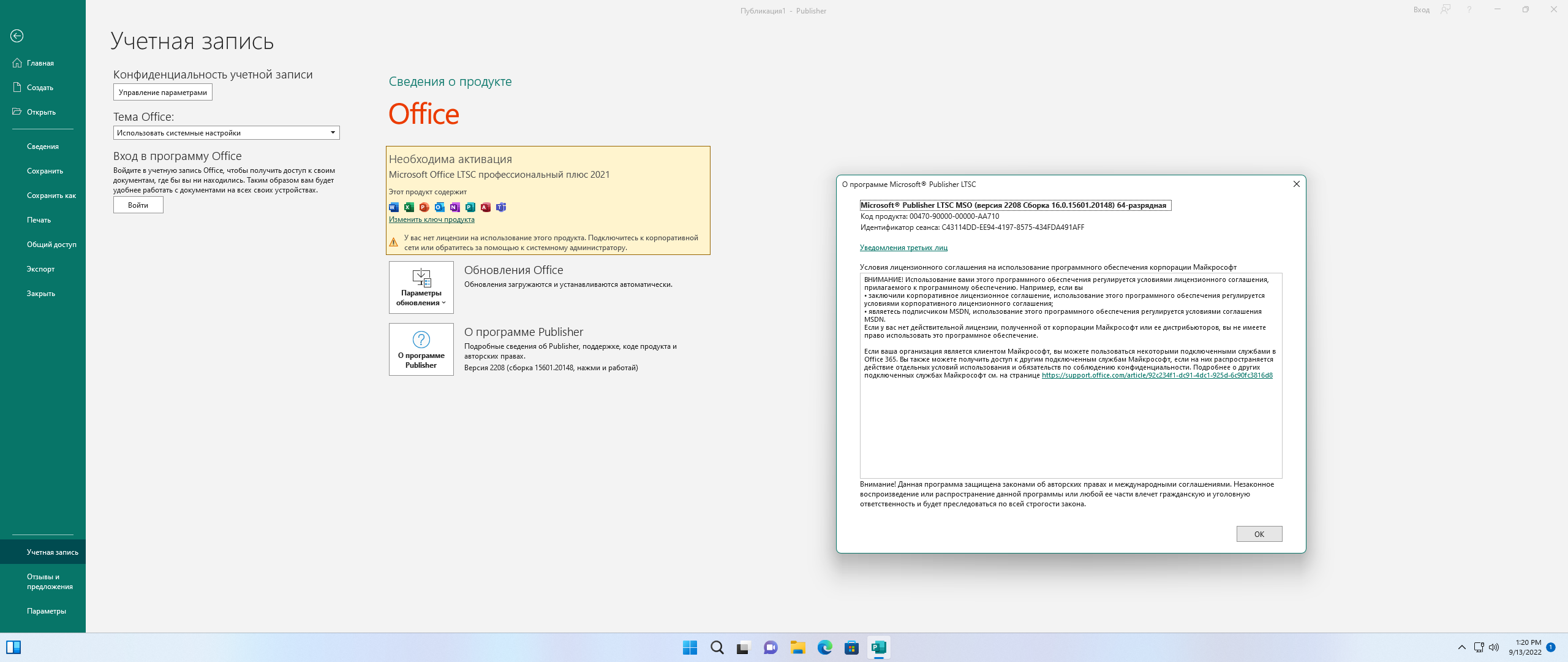Open the Печать page
This screenshot has width=1568, height=662.
pyautogui.click(x=43, y=220)
